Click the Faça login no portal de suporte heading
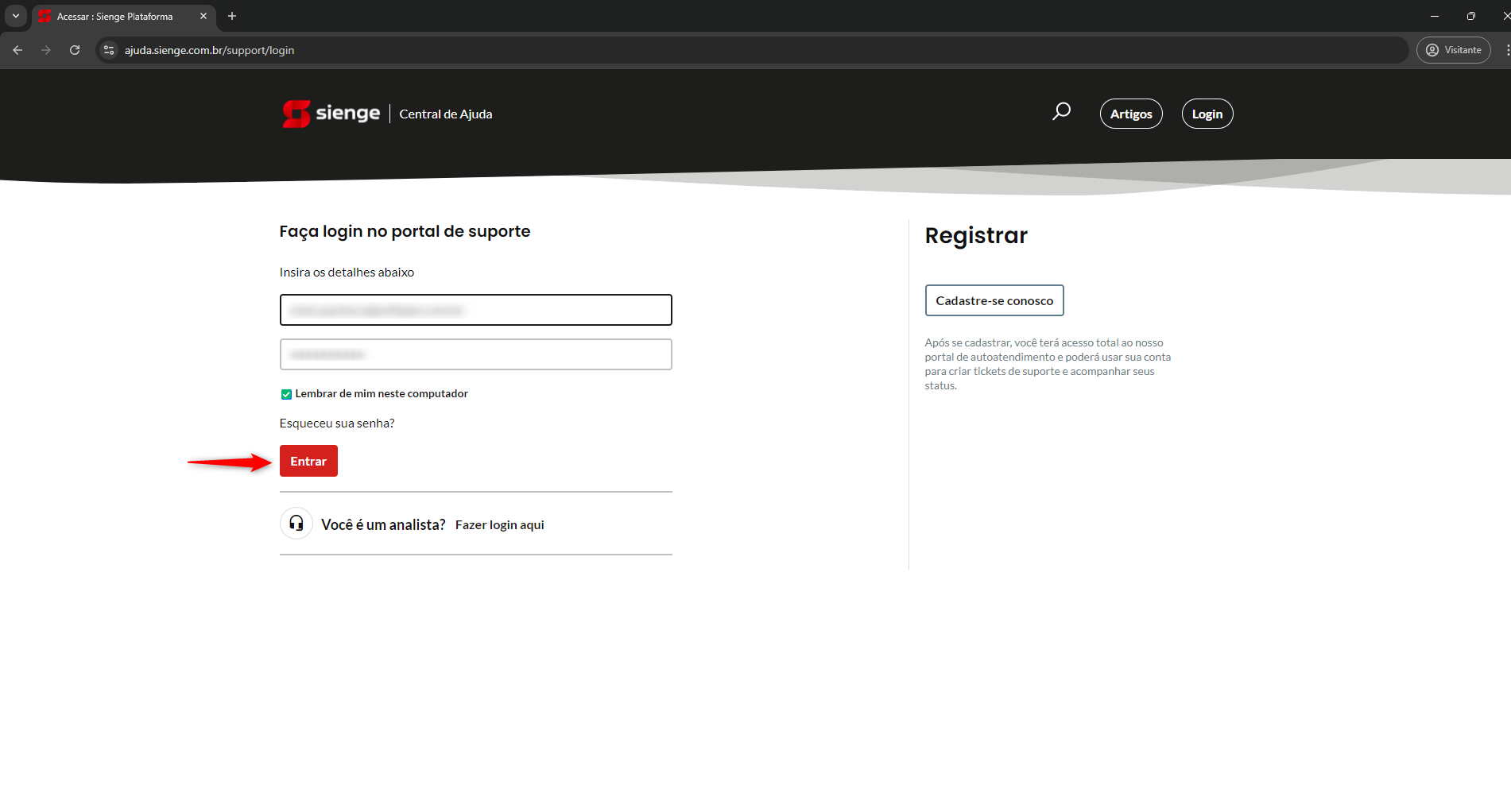This screenshot has height=812, width=1511. pos(405,231)
